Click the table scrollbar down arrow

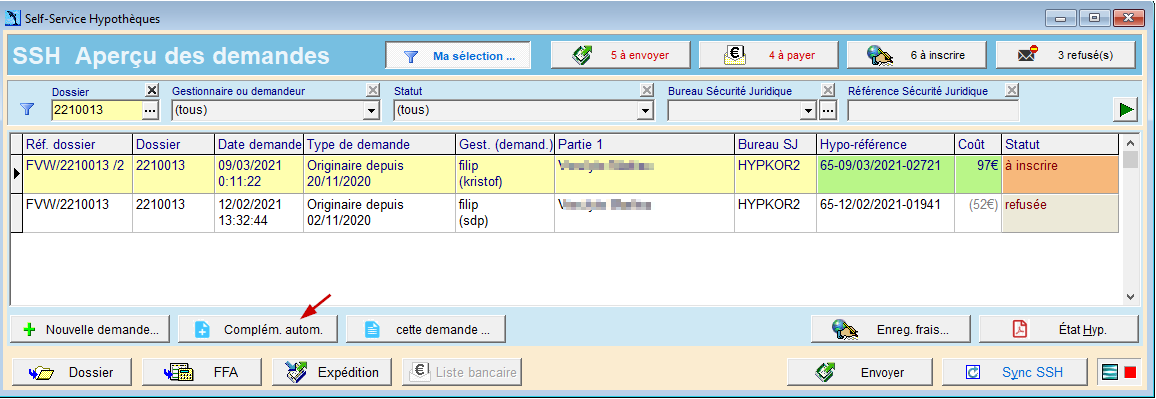[1130, 296]
